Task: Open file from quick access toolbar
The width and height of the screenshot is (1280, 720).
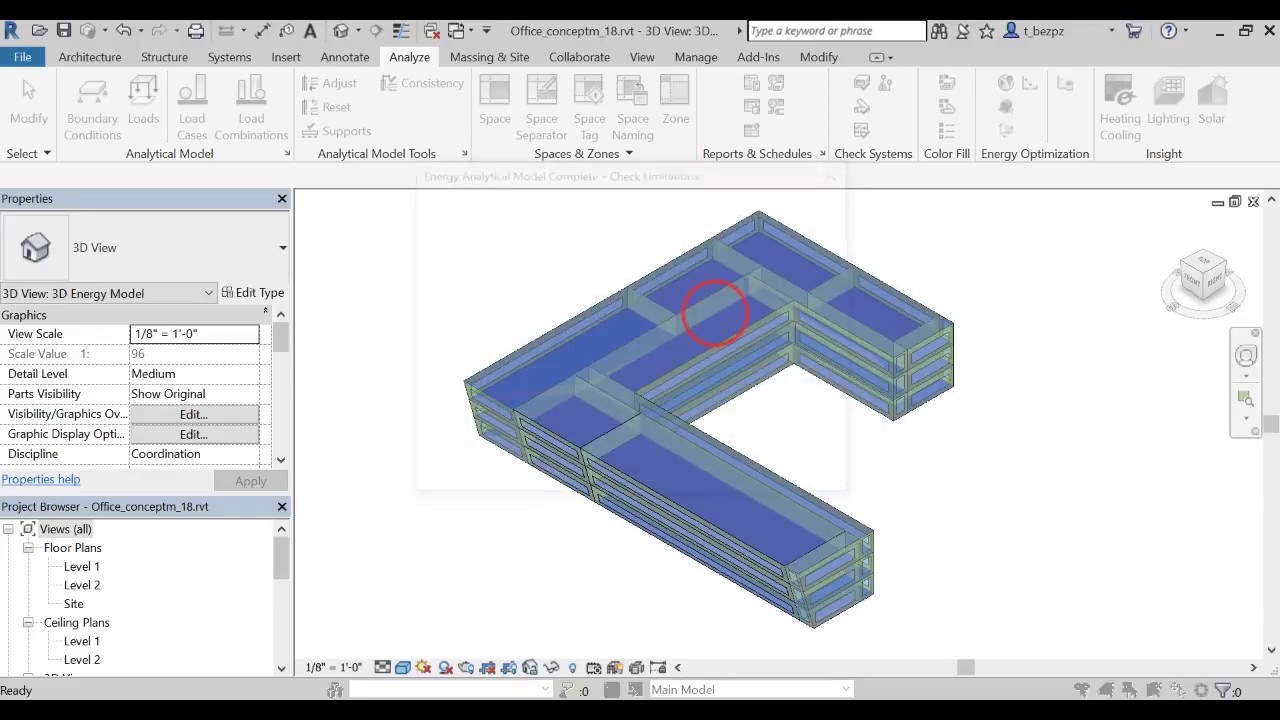Action: 39,31
